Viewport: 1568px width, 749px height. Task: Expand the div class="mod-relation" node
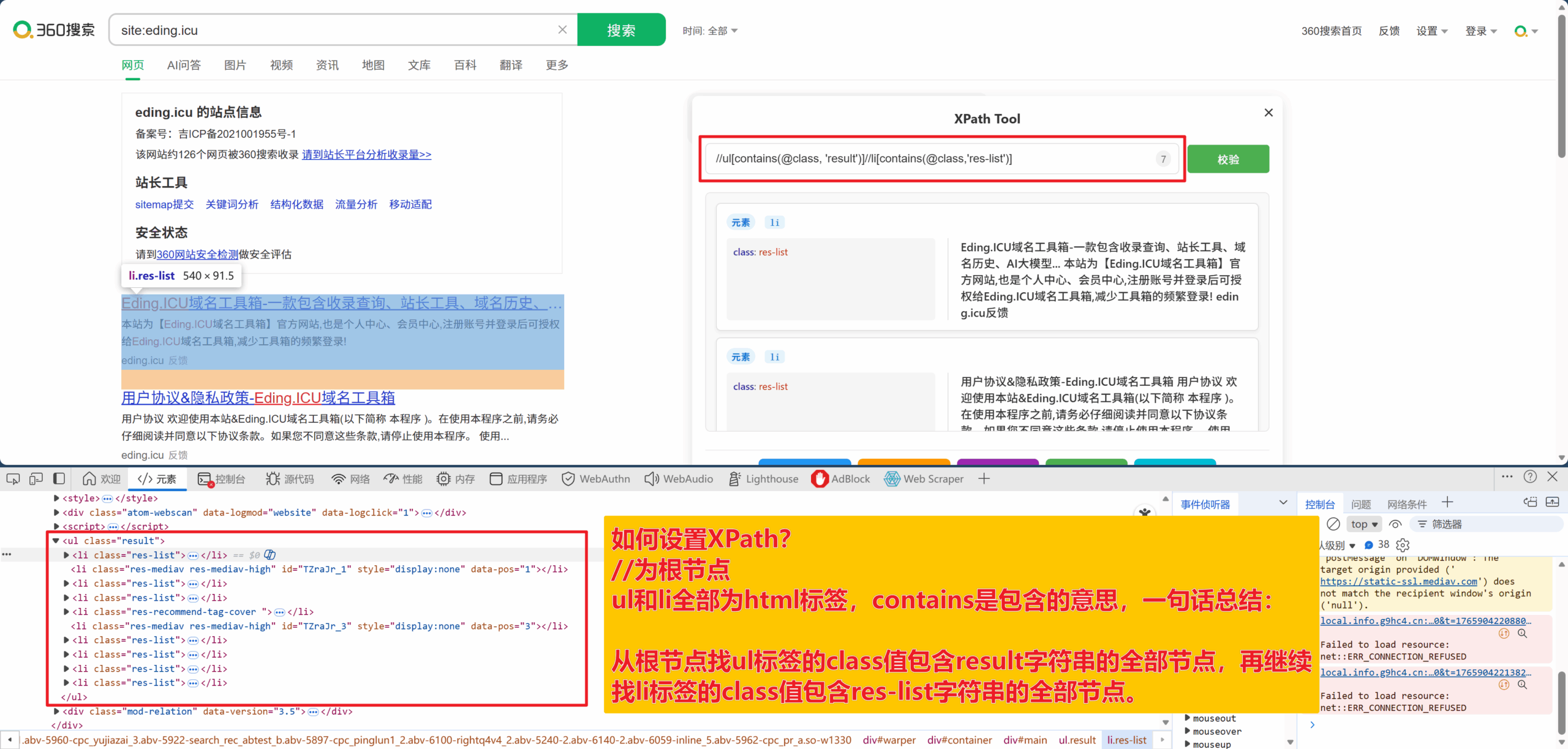[x=56, y=711]
